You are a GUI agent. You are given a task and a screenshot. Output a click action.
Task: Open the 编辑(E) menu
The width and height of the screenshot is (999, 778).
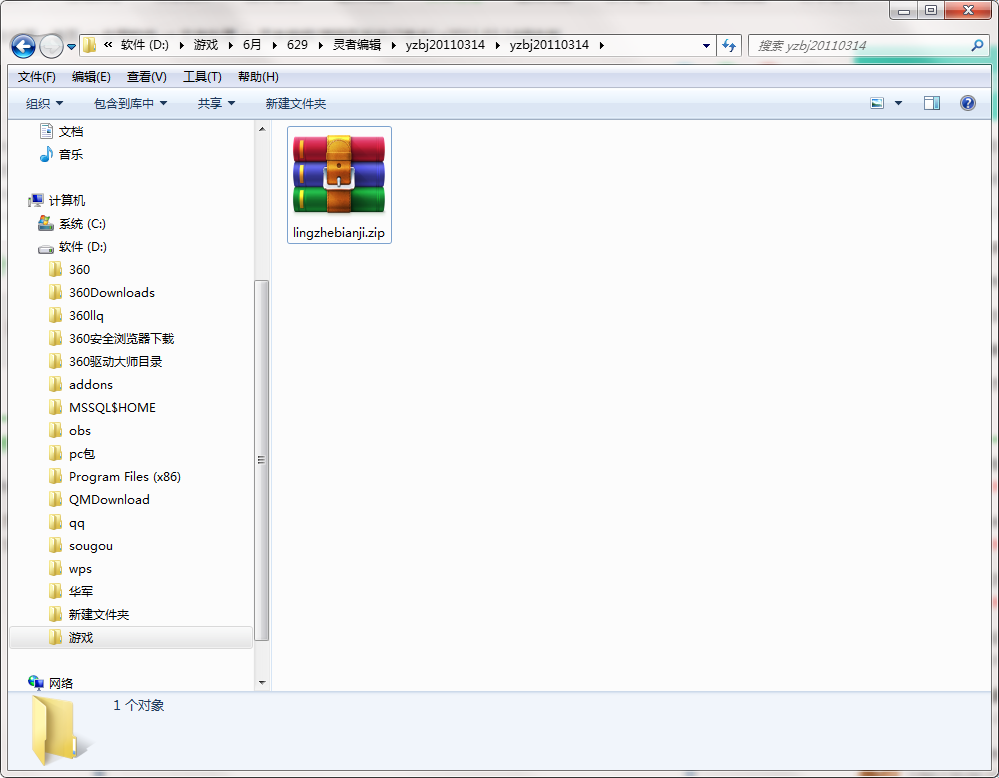click(x=91, y=76)
